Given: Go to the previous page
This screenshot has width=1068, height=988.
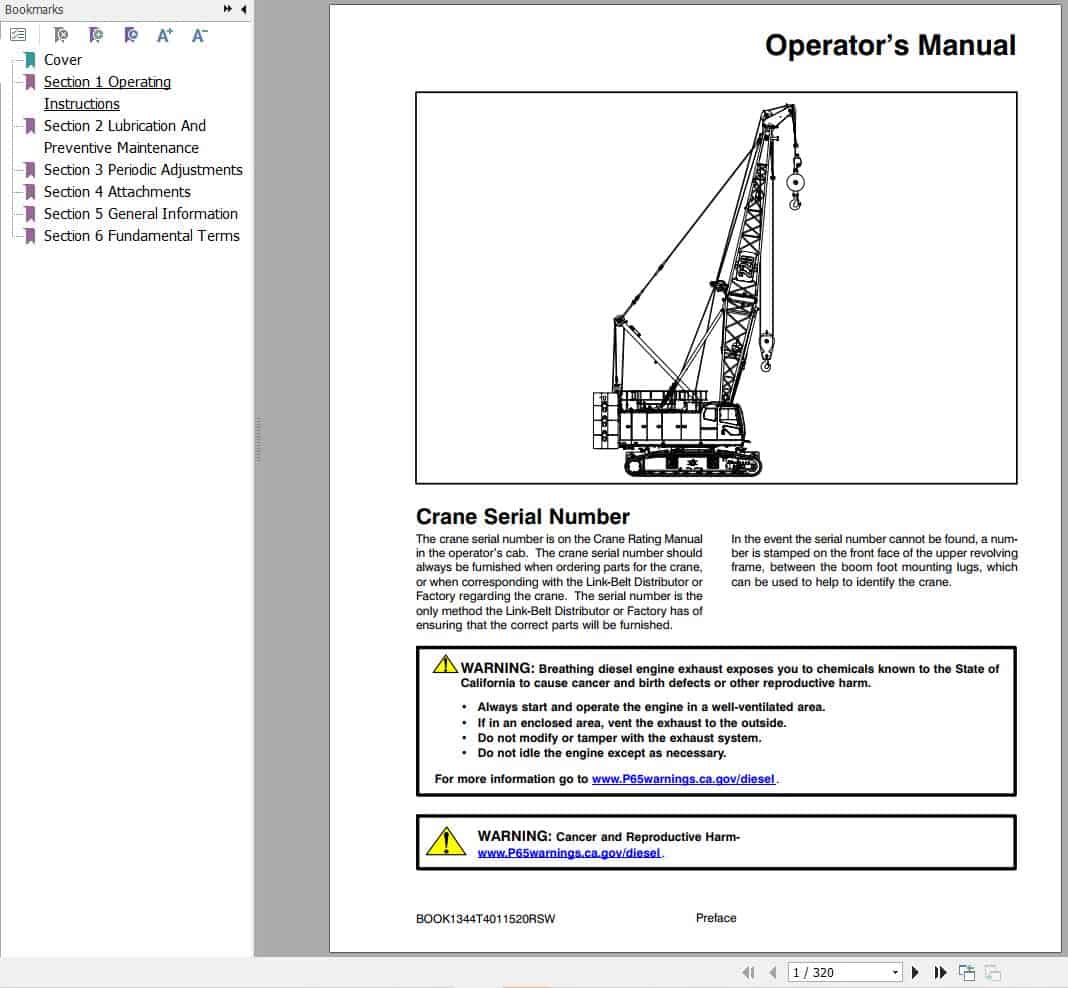Looking at the screenshot, I should pyautogui.click(x=772, y=971).
